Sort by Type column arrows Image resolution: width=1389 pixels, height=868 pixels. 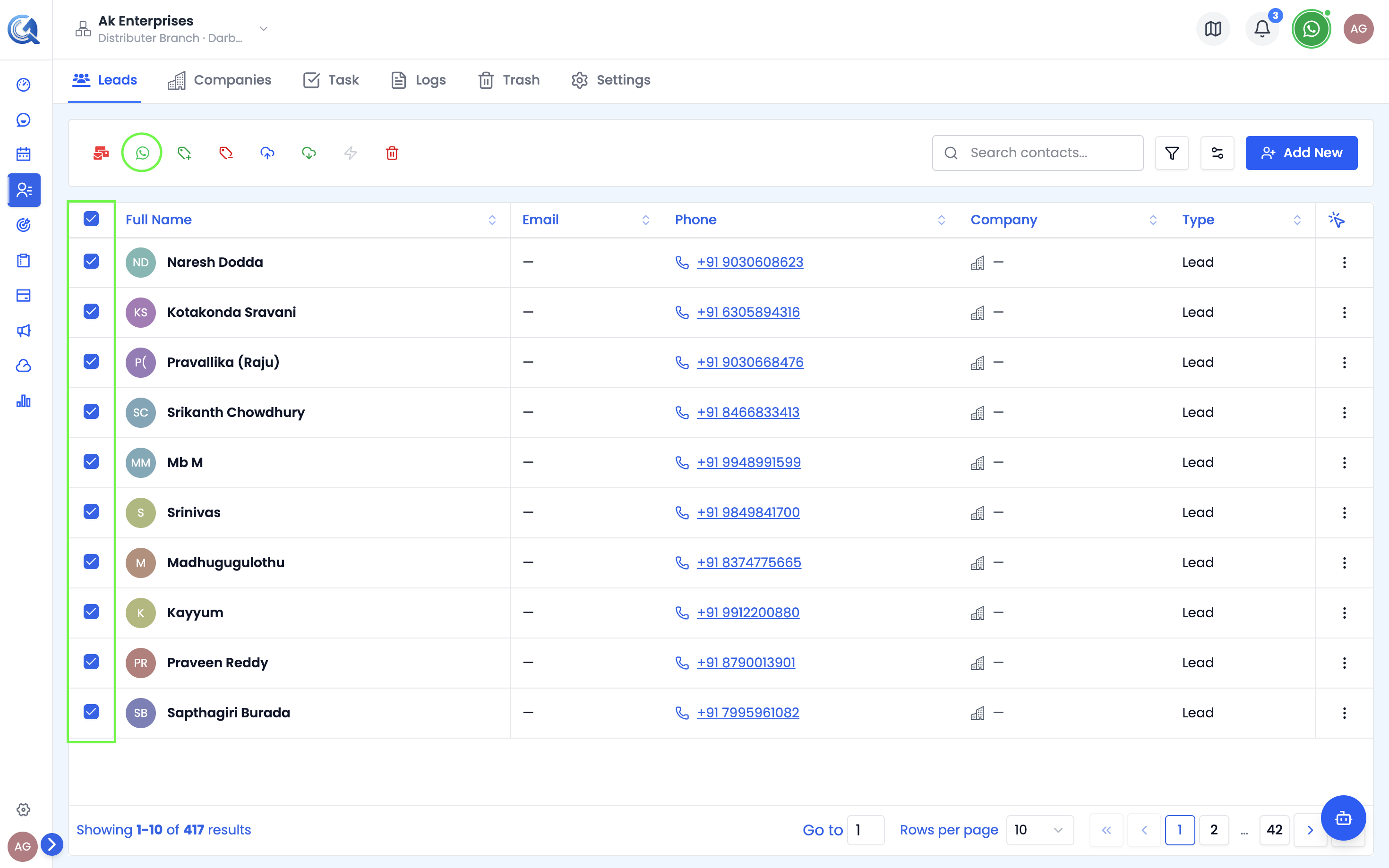point(1297,220)
